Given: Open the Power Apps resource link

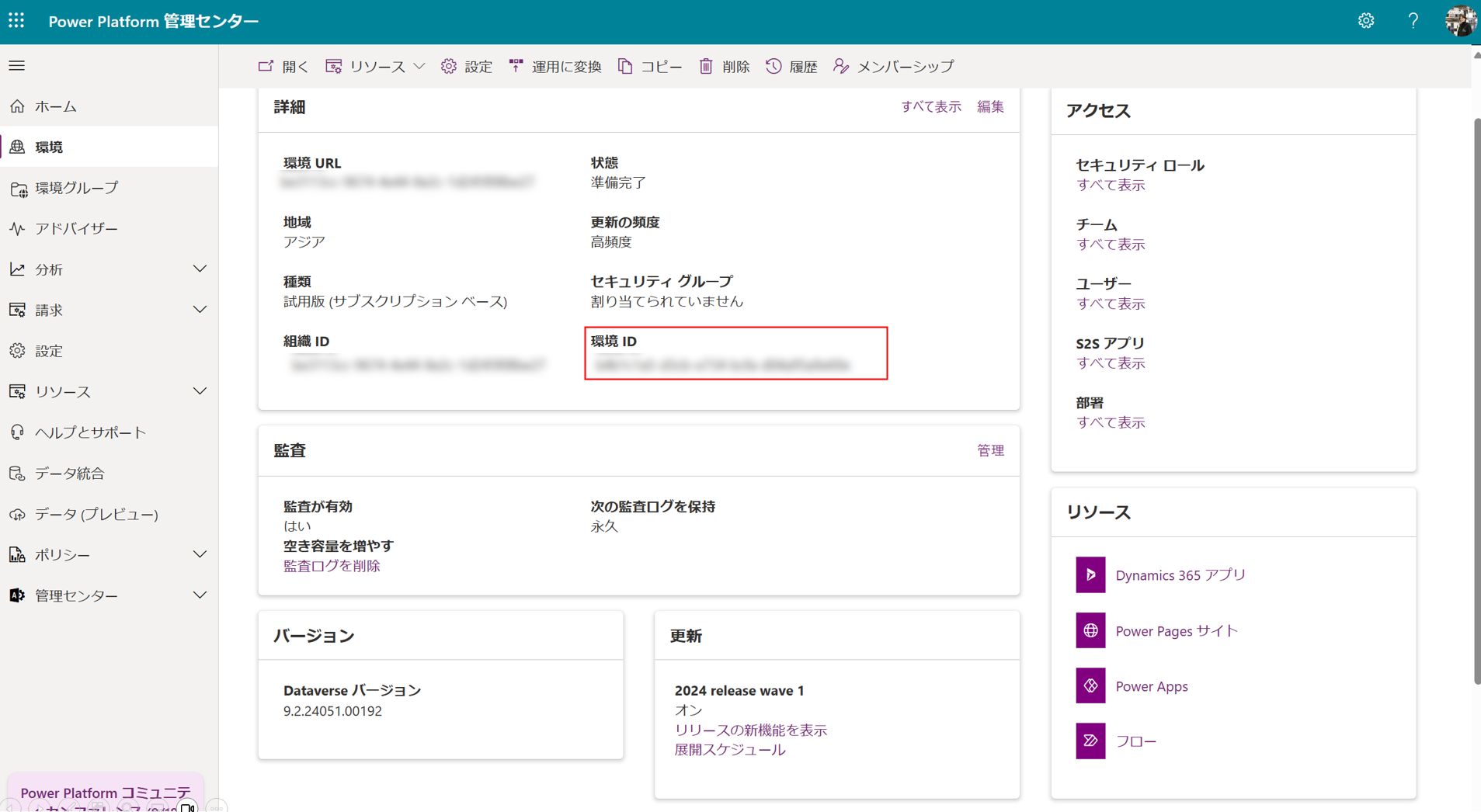Looking at the screenshot, I should click(x=1152, y=686).
